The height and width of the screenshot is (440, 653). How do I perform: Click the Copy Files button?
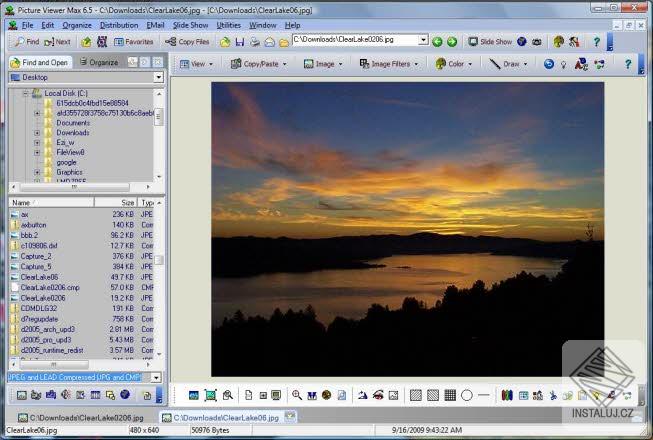(x=187, y=42)
